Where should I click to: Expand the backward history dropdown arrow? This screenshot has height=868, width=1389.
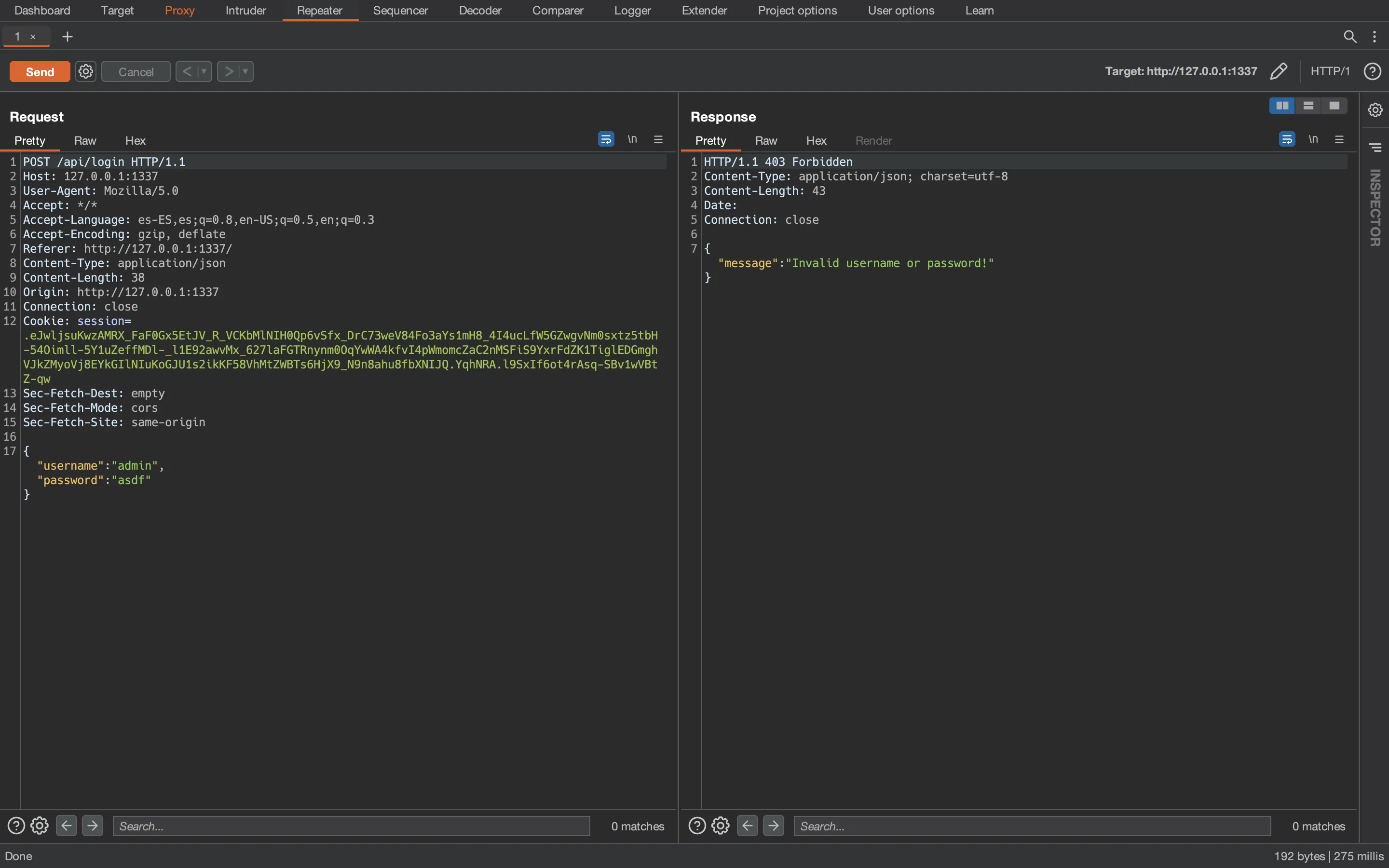tap(204, 72)
